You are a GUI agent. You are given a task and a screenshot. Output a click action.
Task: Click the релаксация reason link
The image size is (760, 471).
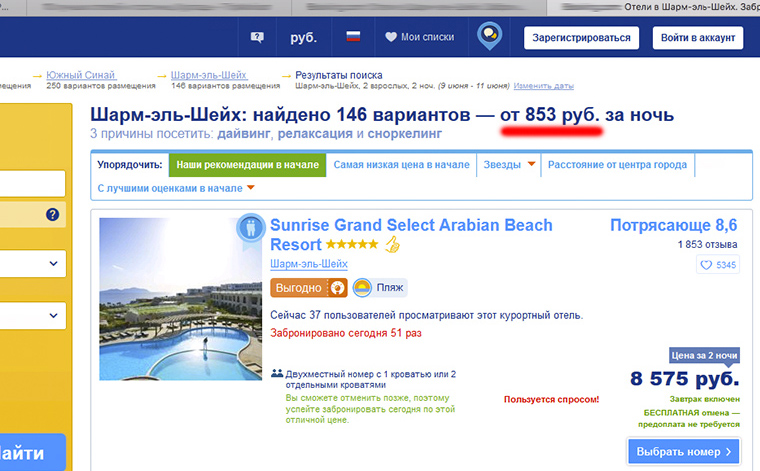coord(315,134)
